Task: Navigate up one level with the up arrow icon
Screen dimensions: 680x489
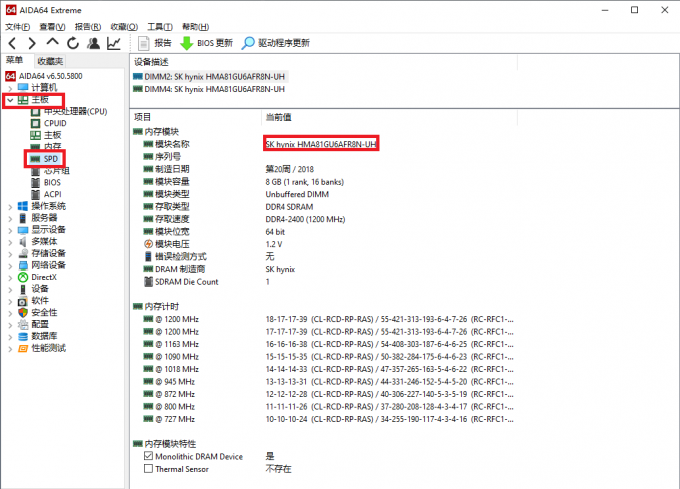Action: coord(52,42)
